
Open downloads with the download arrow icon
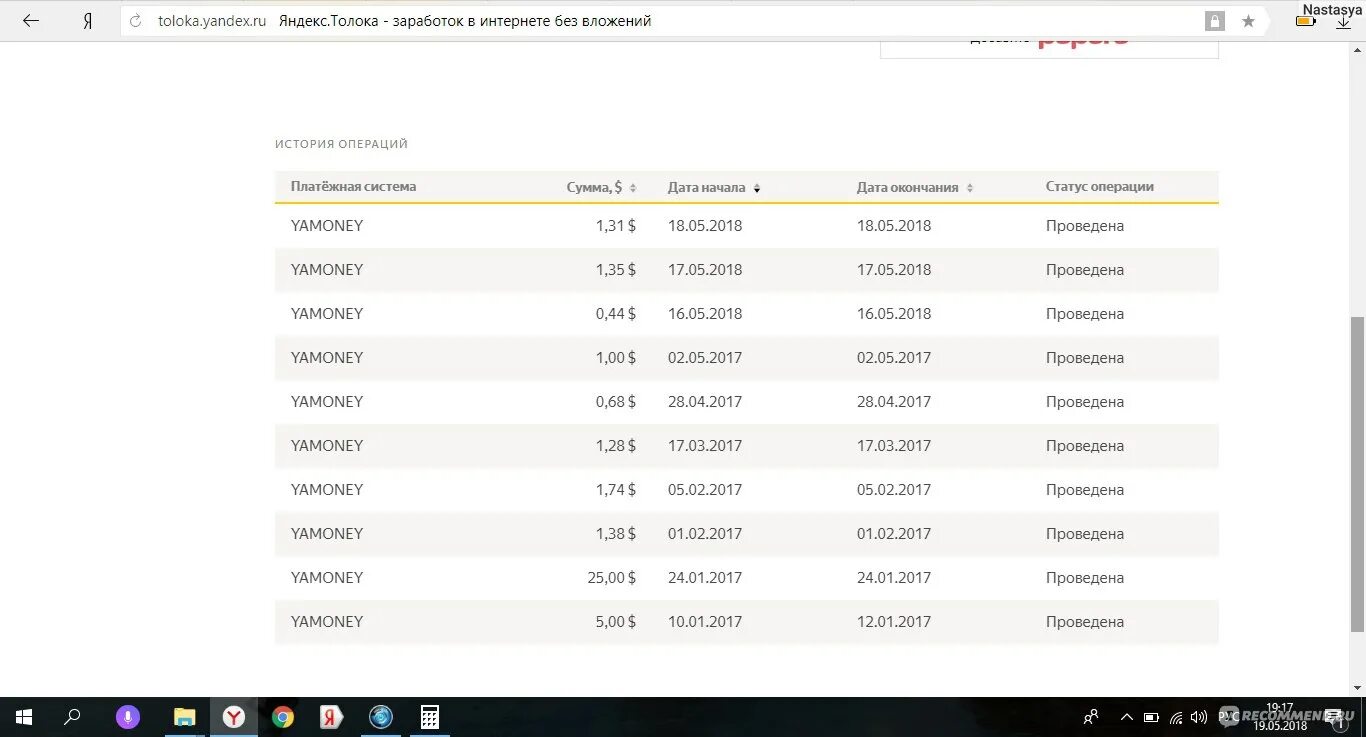[x=1343, y=21]
